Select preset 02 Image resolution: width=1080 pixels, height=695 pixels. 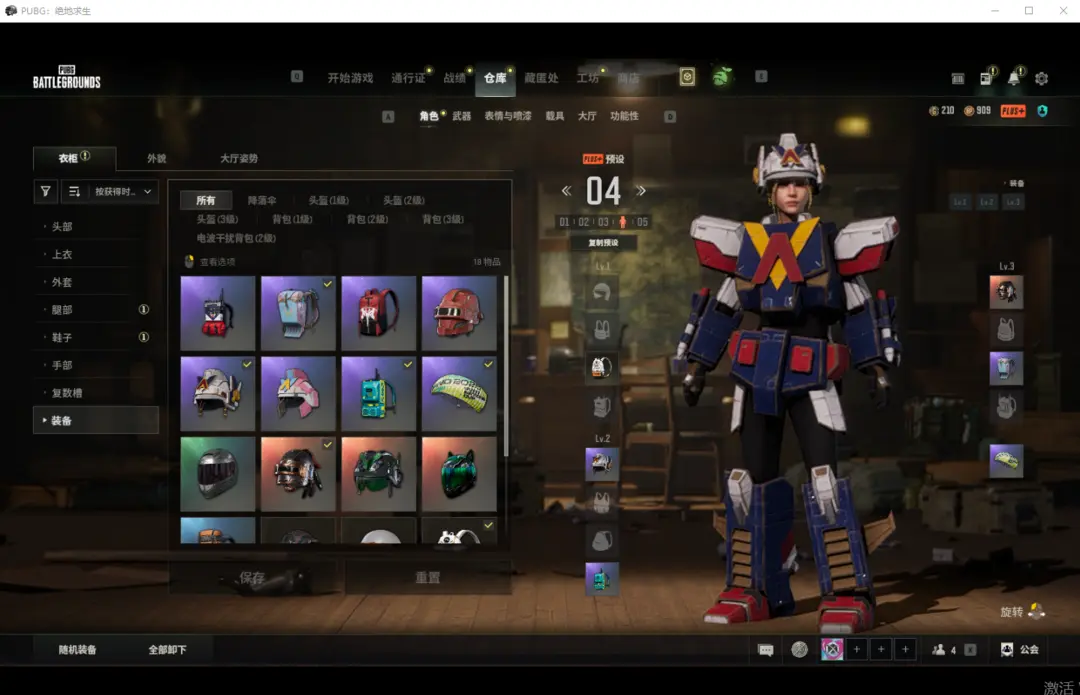pyautogui.click(x=583, y=222)
